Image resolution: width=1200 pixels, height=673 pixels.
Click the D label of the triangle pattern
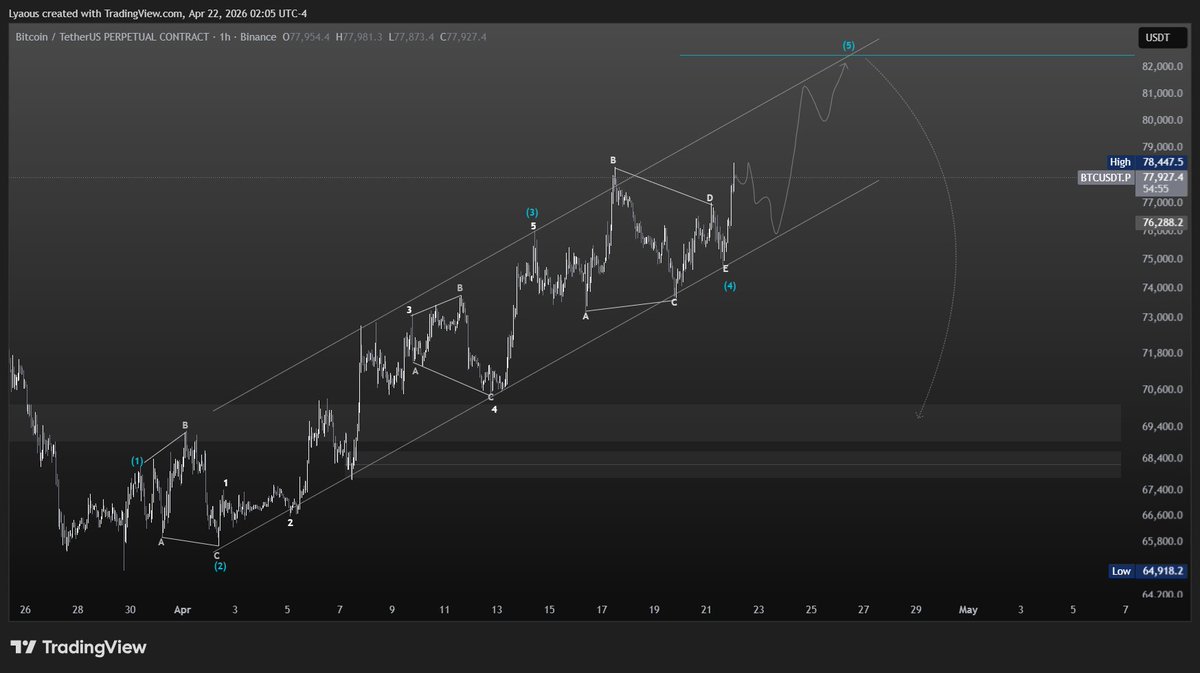coord(710,198)
